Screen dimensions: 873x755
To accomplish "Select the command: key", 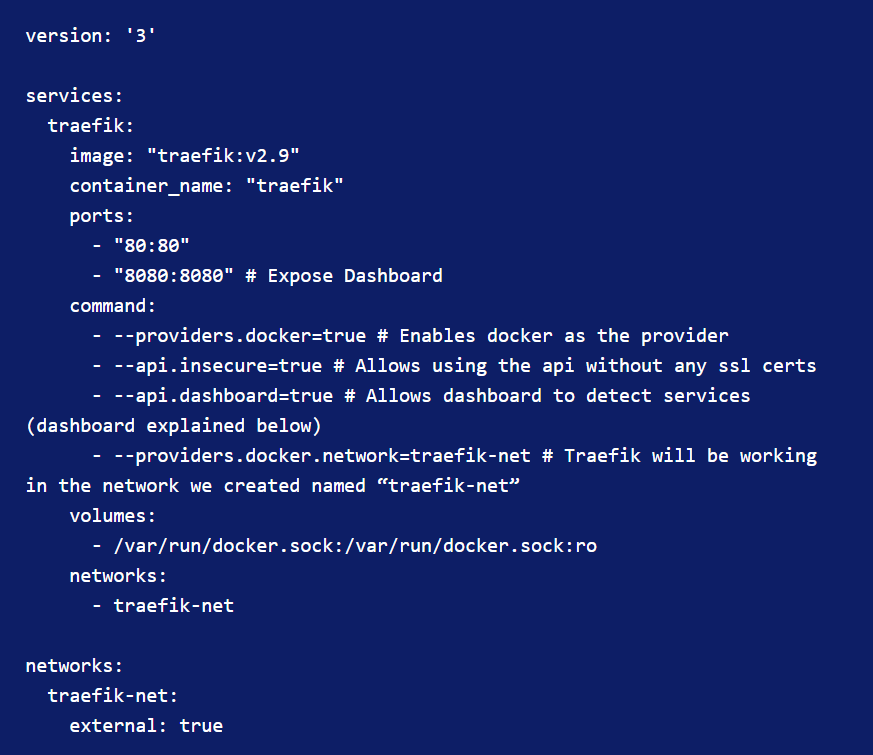I will tap(112, 306).
